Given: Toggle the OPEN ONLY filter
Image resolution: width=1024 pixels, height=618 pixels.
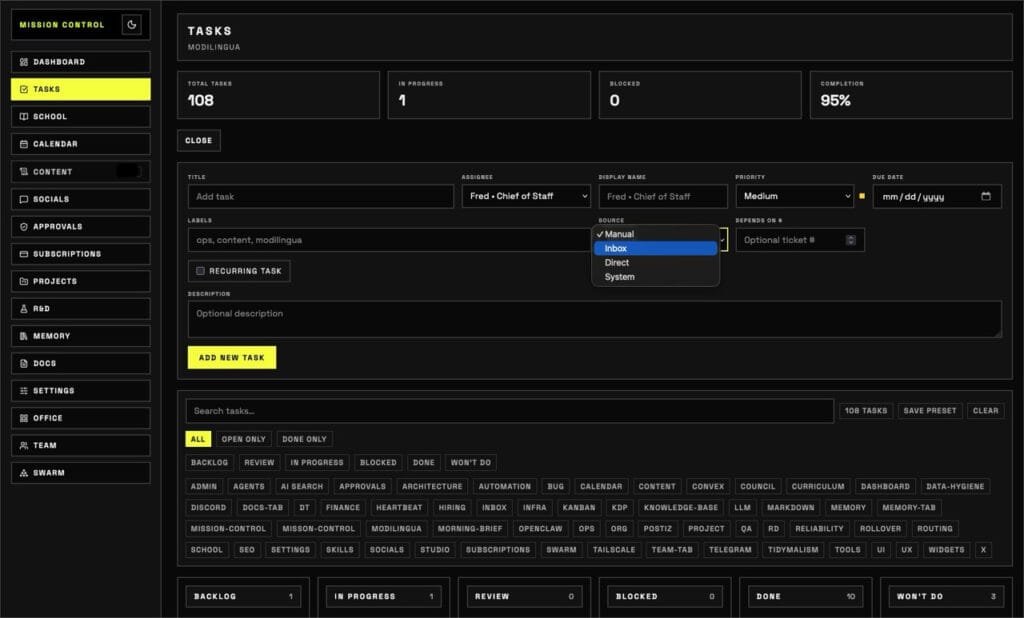Looking at the screenshot, I should click(244, 439).
